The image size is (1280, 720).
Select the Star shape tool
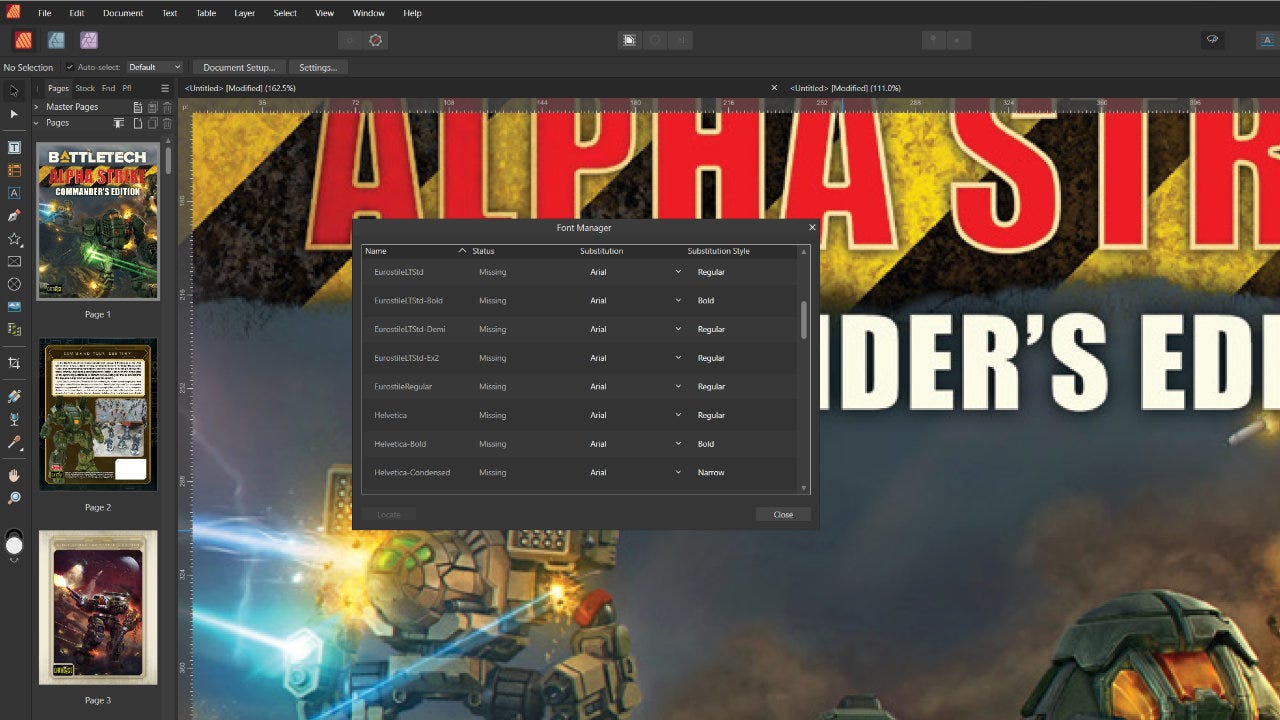14,239
